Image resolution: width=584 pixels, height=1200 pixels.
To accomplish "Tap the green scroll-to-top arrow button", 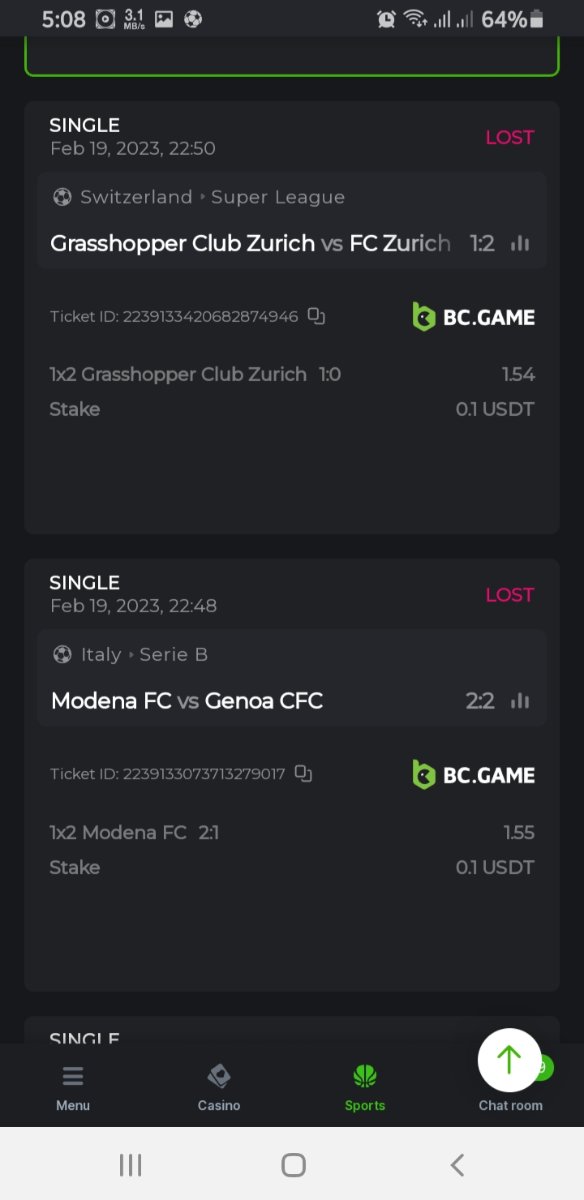I will pyautogui.click(x=509, y=1060).
